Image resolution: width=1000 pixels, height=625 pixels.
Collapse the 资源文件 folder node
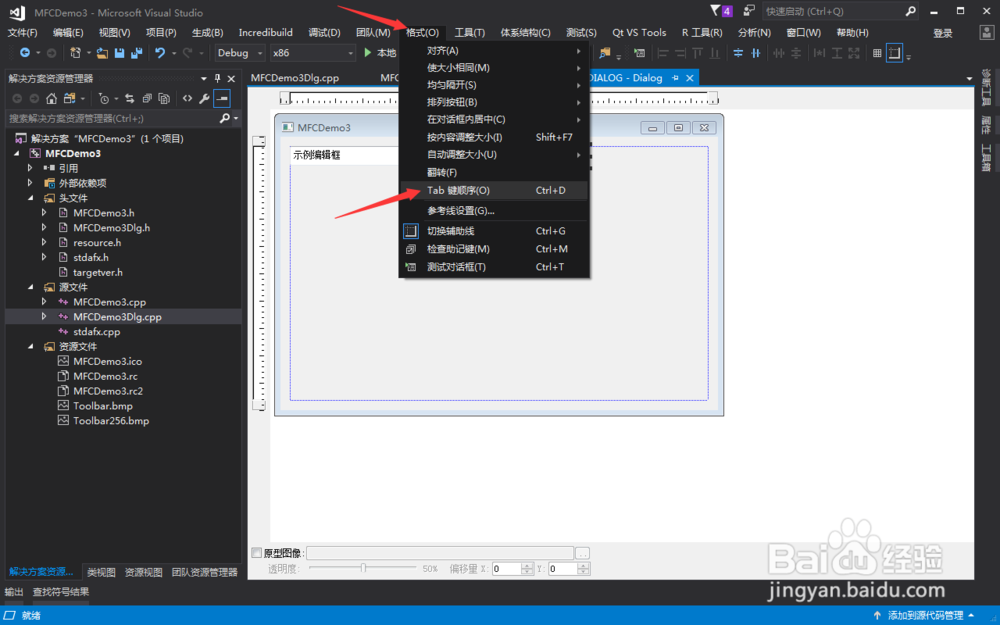tap(30, 346)
